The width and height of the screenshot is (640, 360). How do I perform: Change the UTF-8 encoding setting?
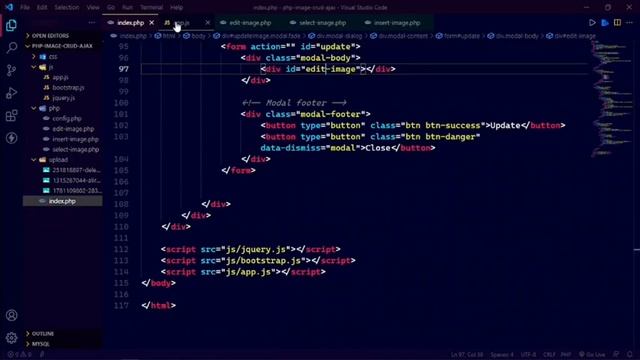pos(528,354)
